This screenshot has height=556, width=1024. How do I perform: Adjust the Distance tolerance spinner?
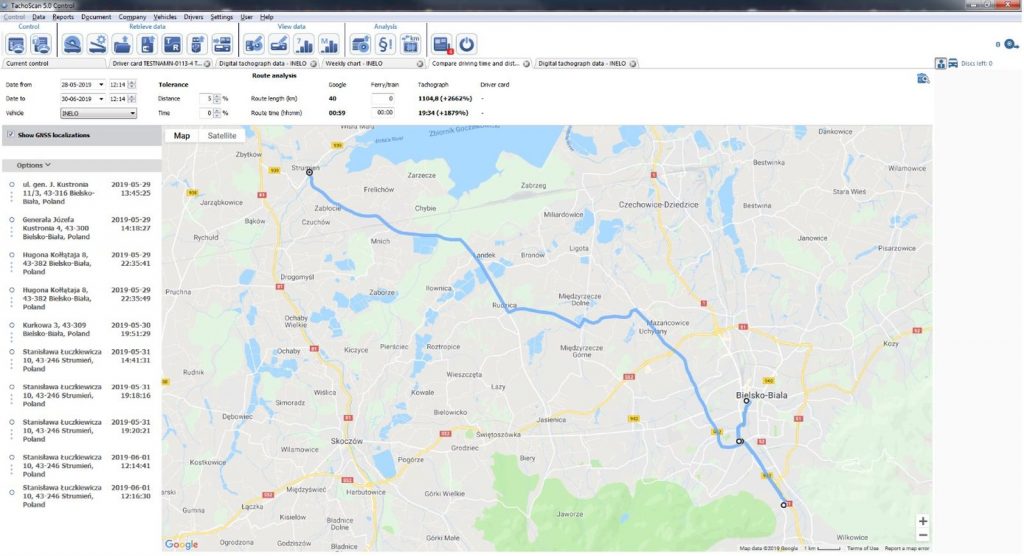point(217,99)
